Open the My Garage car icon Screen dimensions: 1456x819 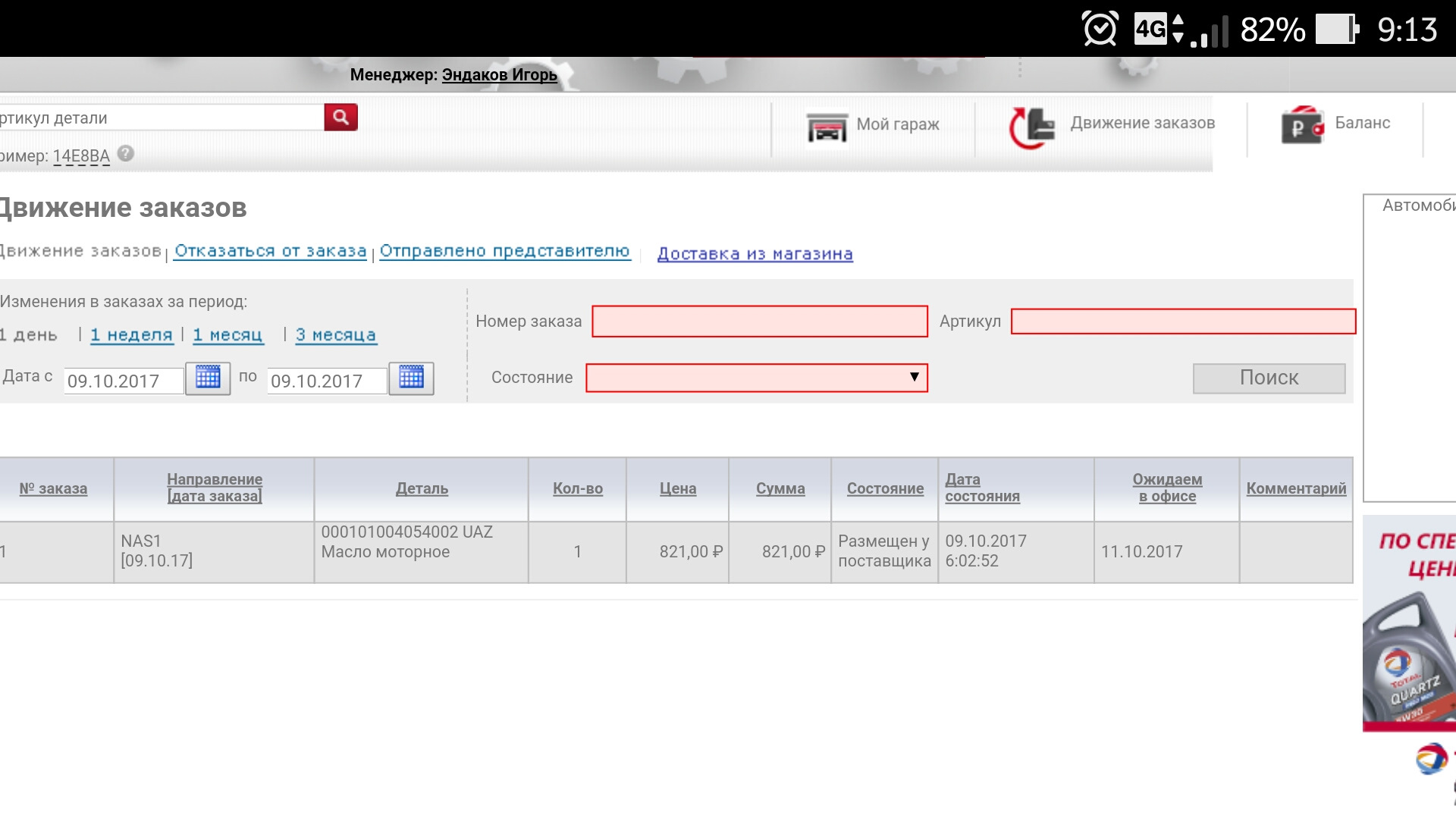pyautogui.click(x=827, y=127)
